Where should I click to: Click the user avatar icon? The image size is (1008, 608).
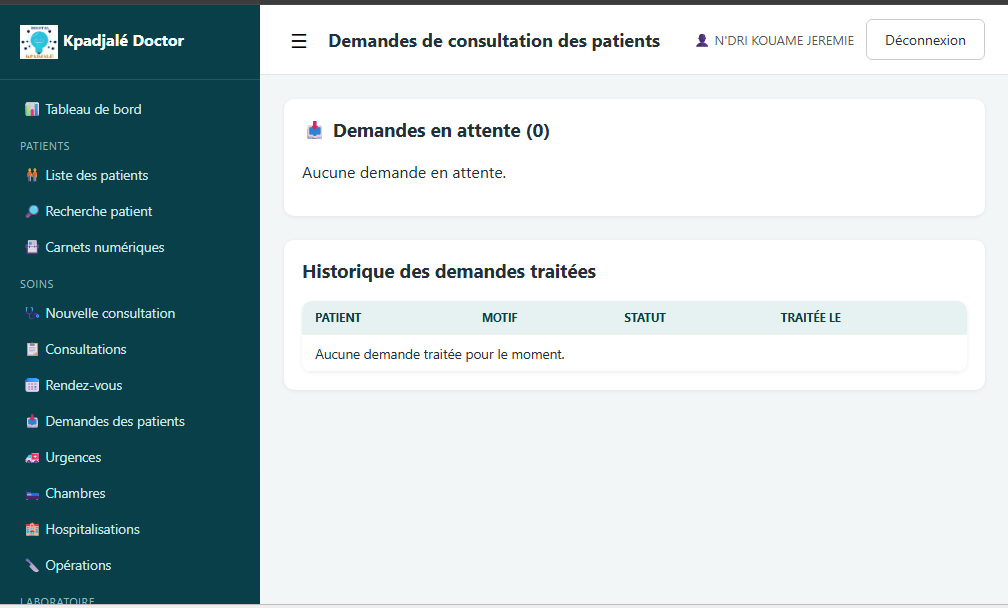coord(702,40)
